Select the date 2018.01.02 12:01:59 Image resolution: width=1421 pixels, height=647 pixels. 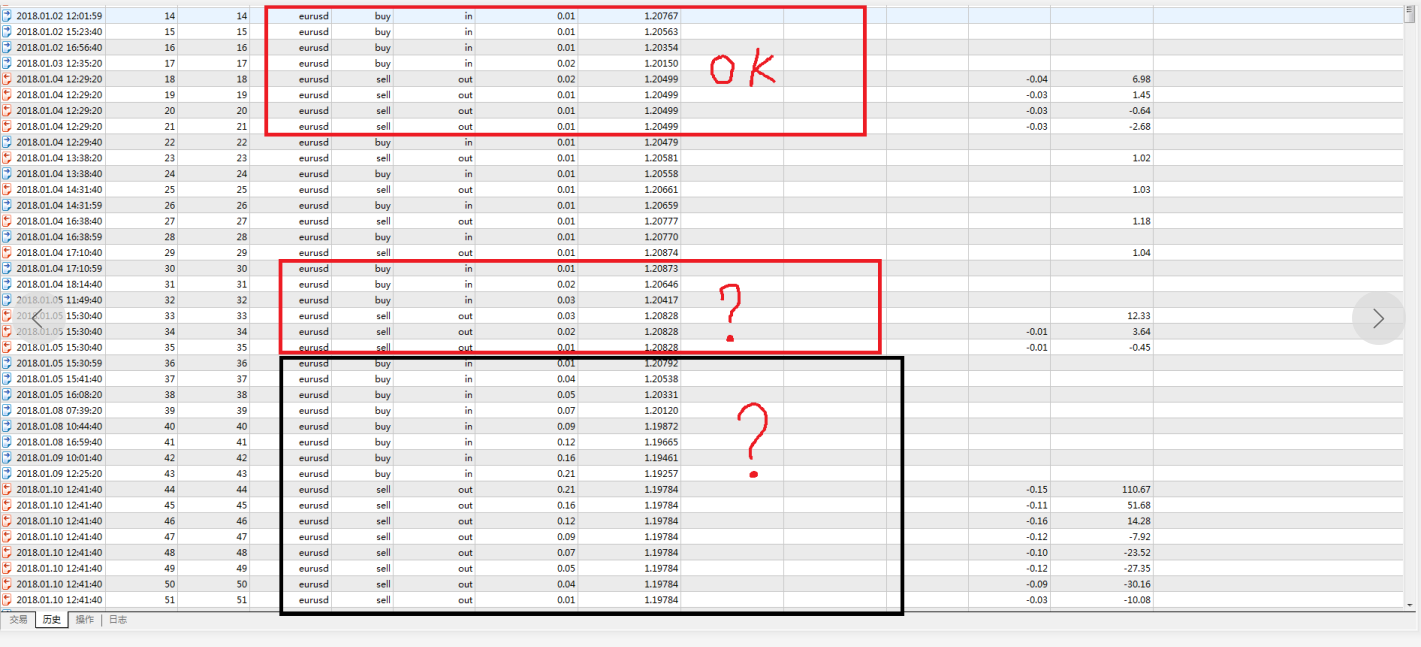[59, 16]
